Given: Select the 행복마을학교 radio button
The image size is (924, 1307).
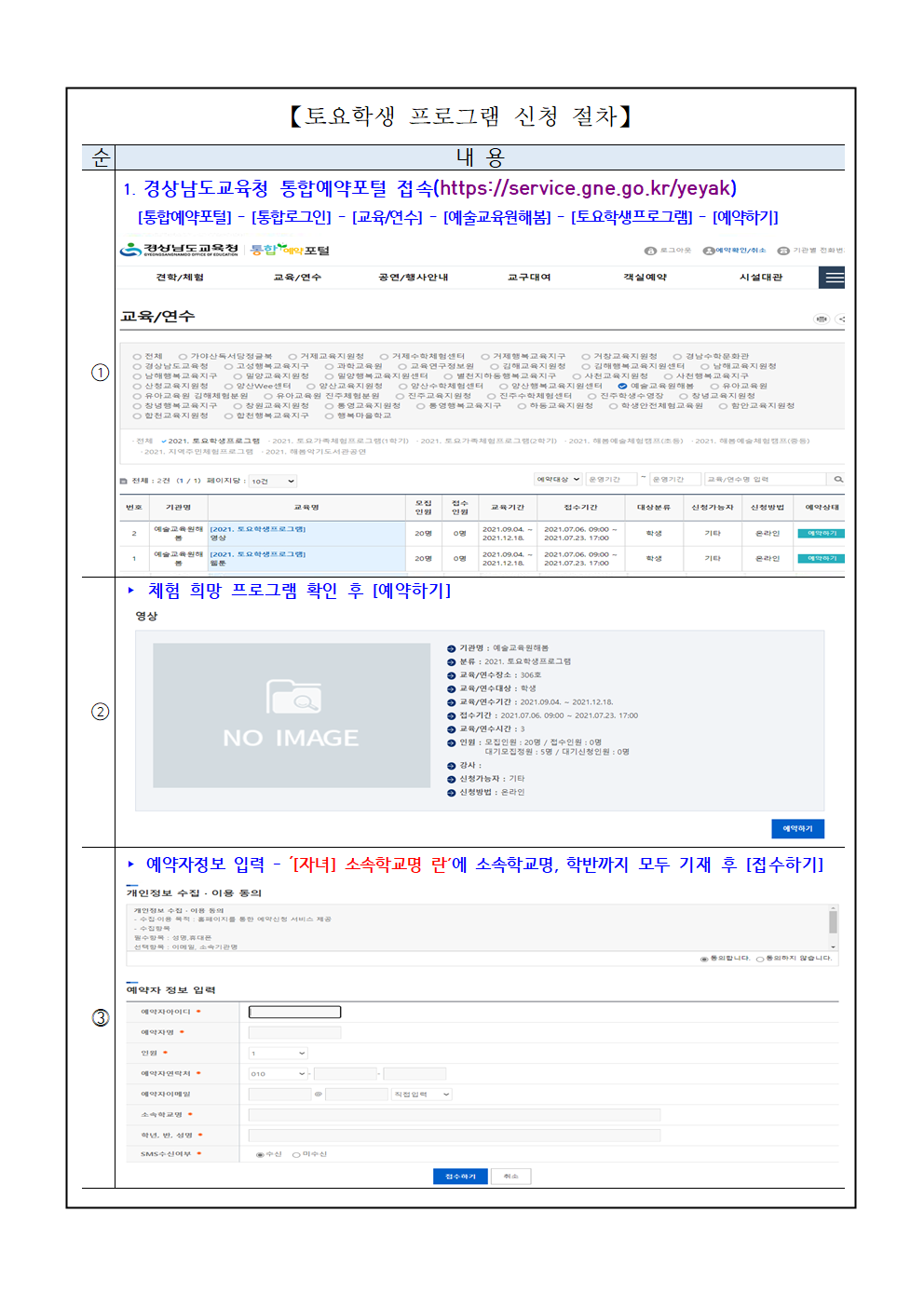Looking at the screenshot, I should pos(330,415).
